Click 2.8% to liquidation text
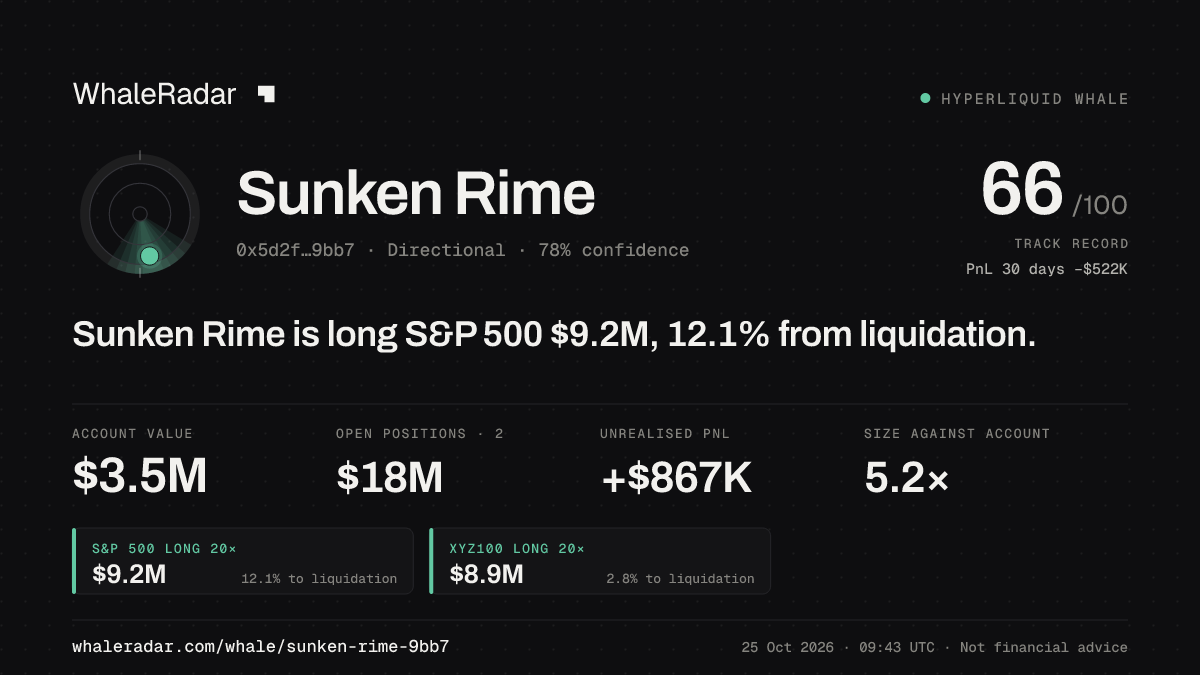Image resolution: width=1200 pixels, height=675 pixels. 680,579
